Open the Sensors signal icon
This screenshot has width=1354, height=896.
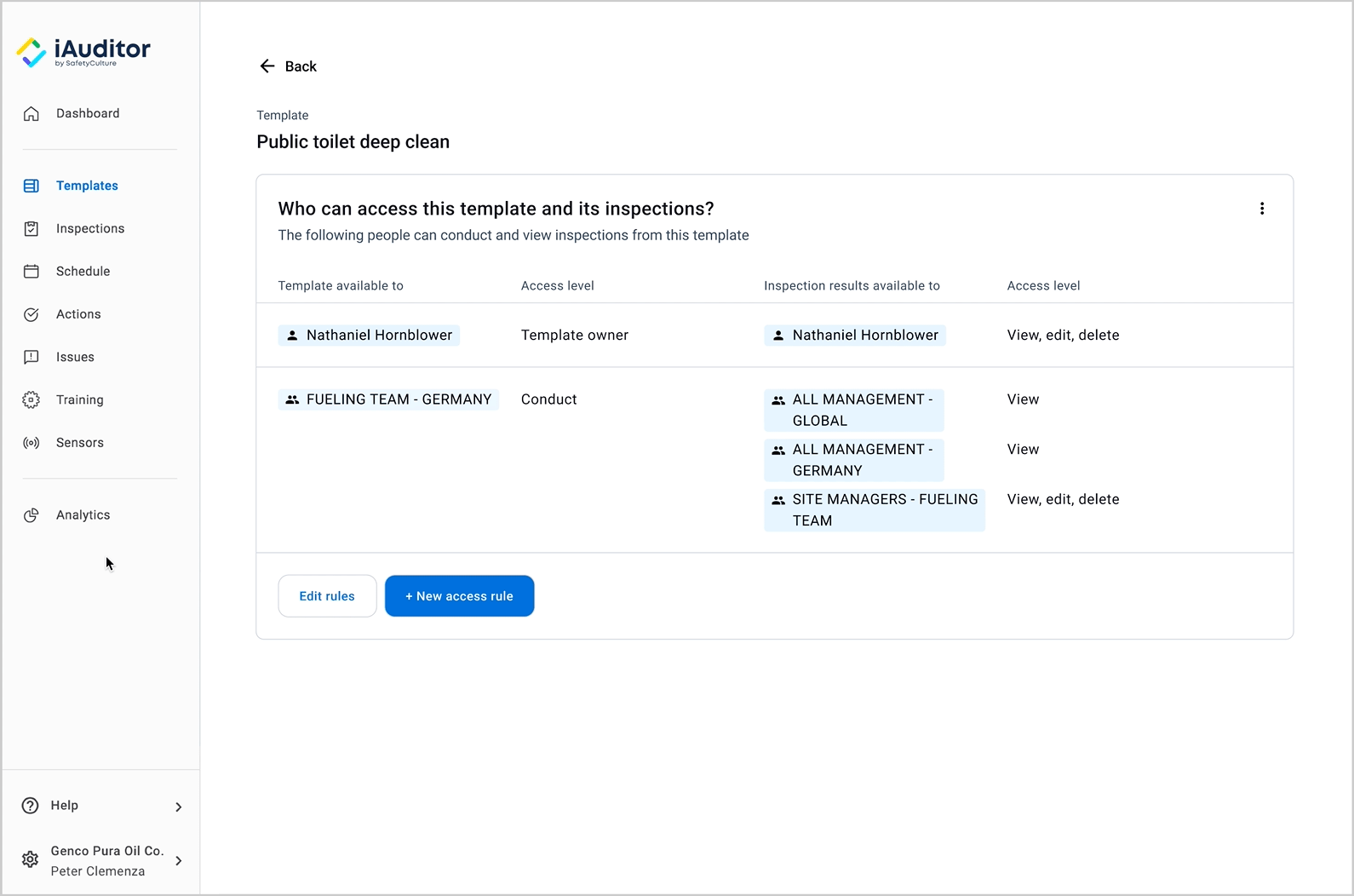[32, 443]
